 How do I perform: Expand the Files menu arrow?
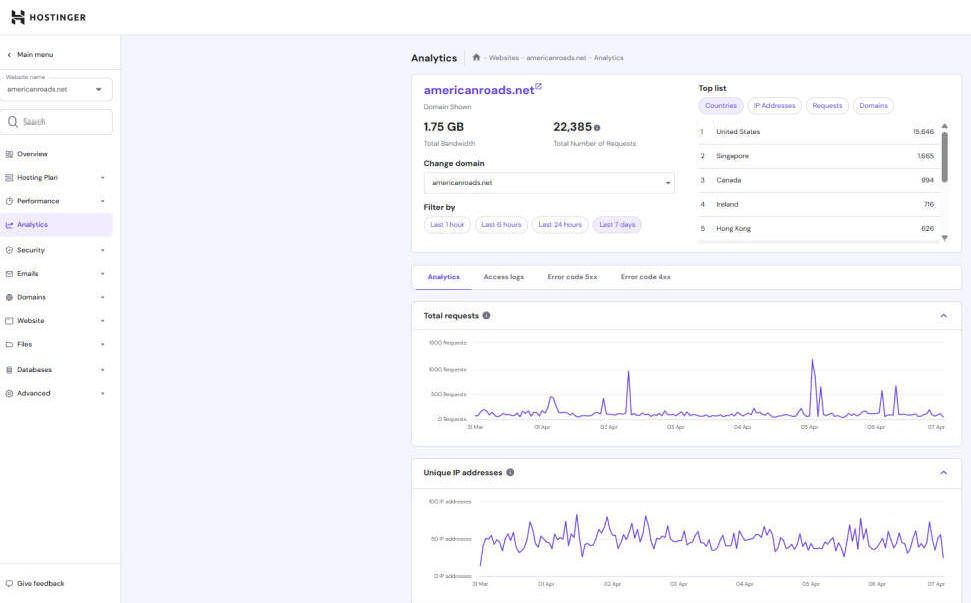(103, 344)
